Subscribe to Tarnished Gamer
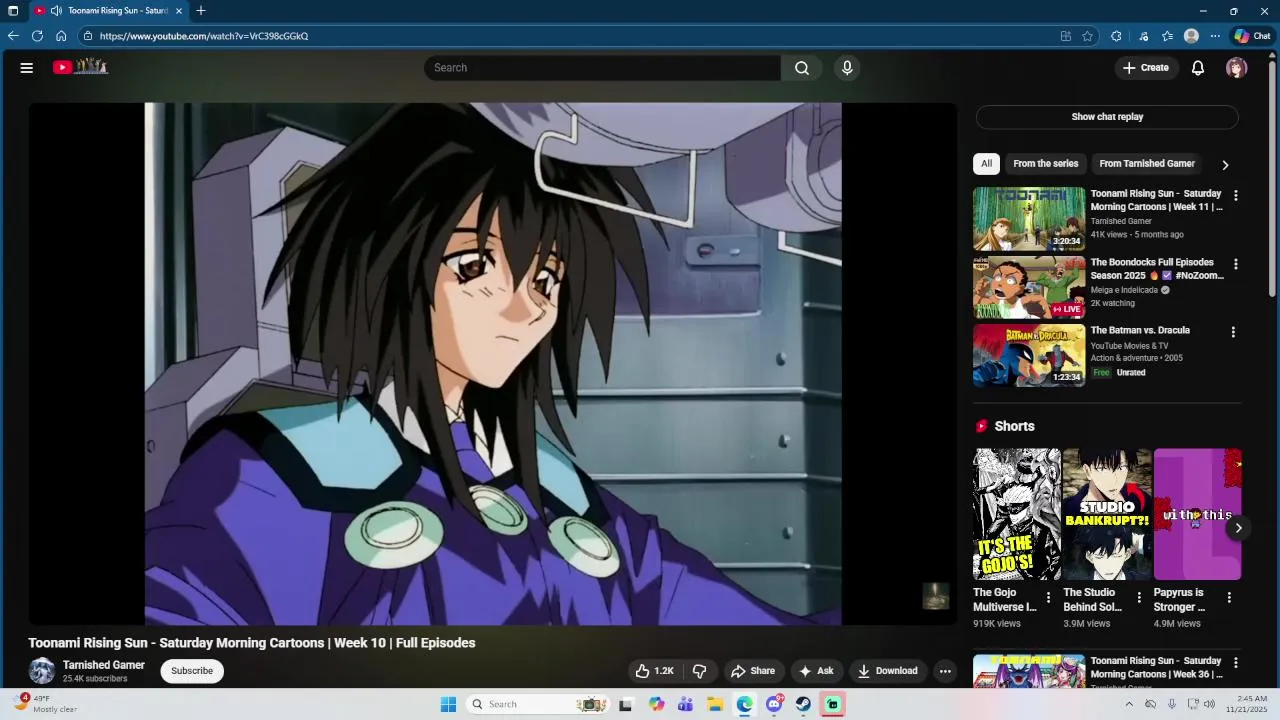This screenshot has width=1280, height=720. coord(192,671)
